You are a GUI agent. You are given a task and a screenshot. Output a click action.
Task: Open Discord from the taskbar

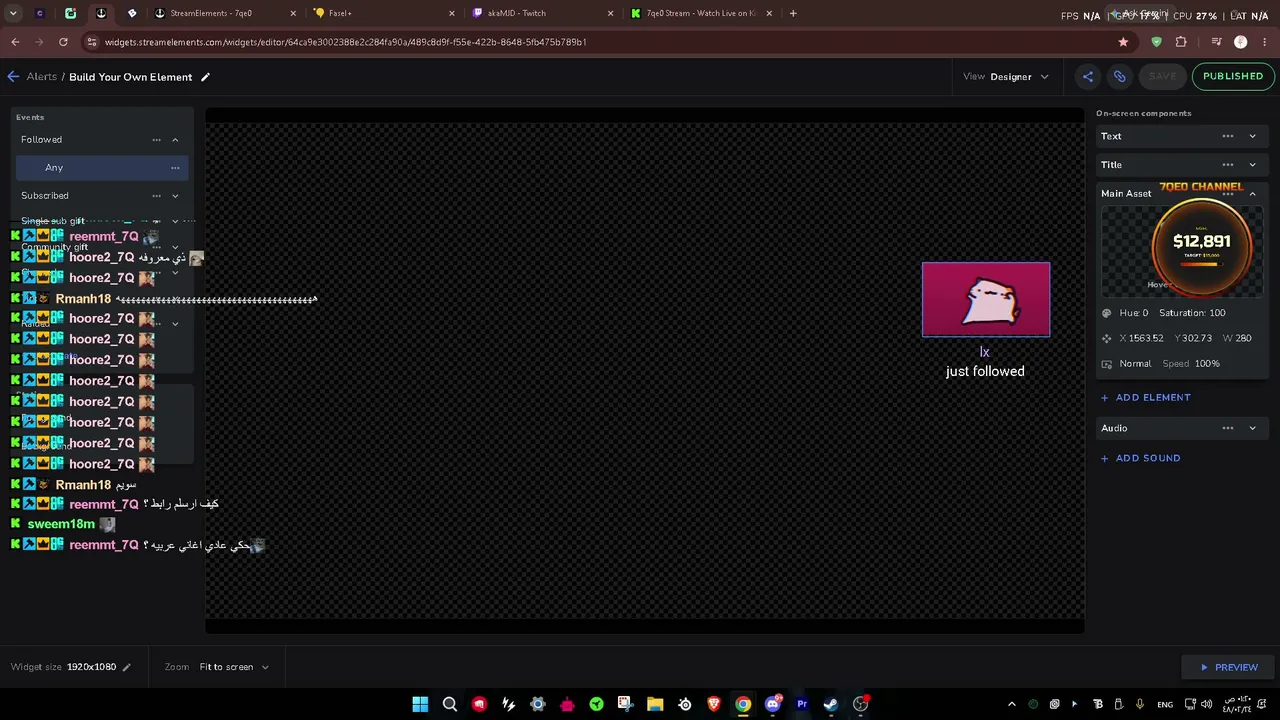[x=772, y=704]
